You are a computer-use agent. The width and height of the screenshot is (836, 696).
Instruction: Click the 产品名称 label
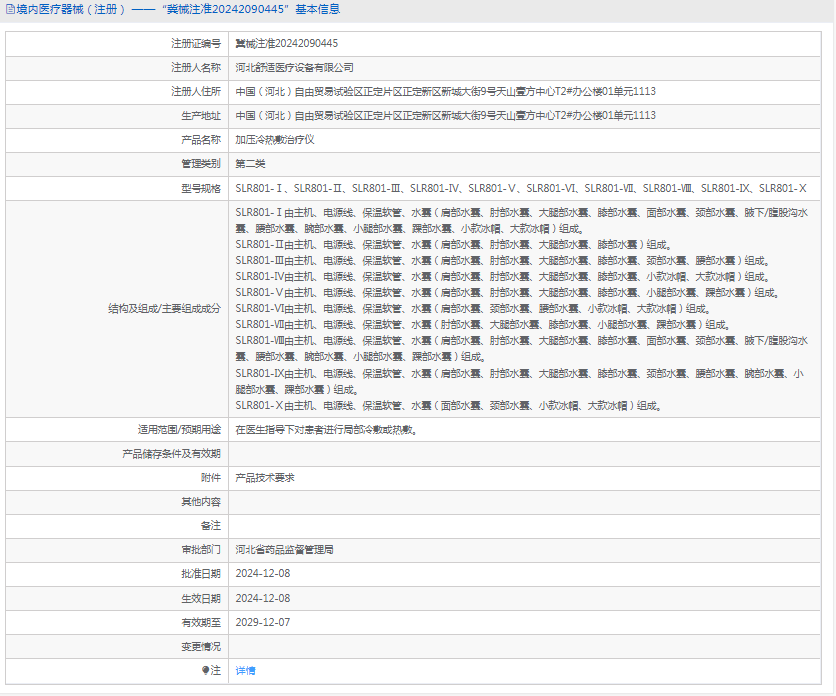201,140
